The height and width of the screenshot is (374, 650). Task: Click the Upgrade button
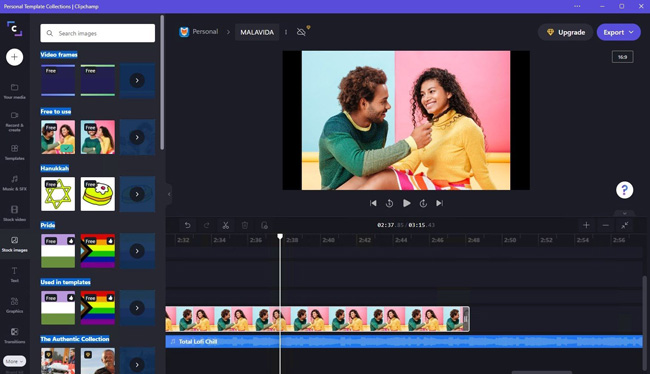tap(565, 32)
